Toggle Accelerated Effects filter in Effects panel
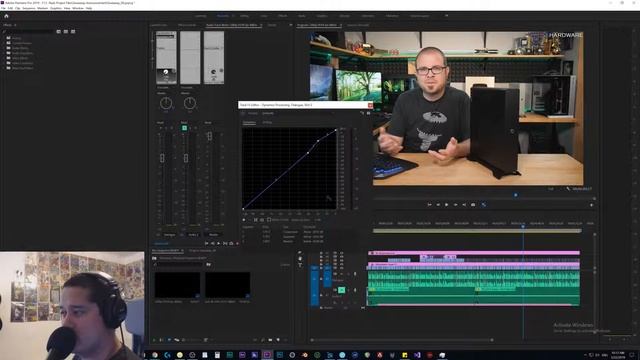640x360 pixels. (x=59, y=31)
